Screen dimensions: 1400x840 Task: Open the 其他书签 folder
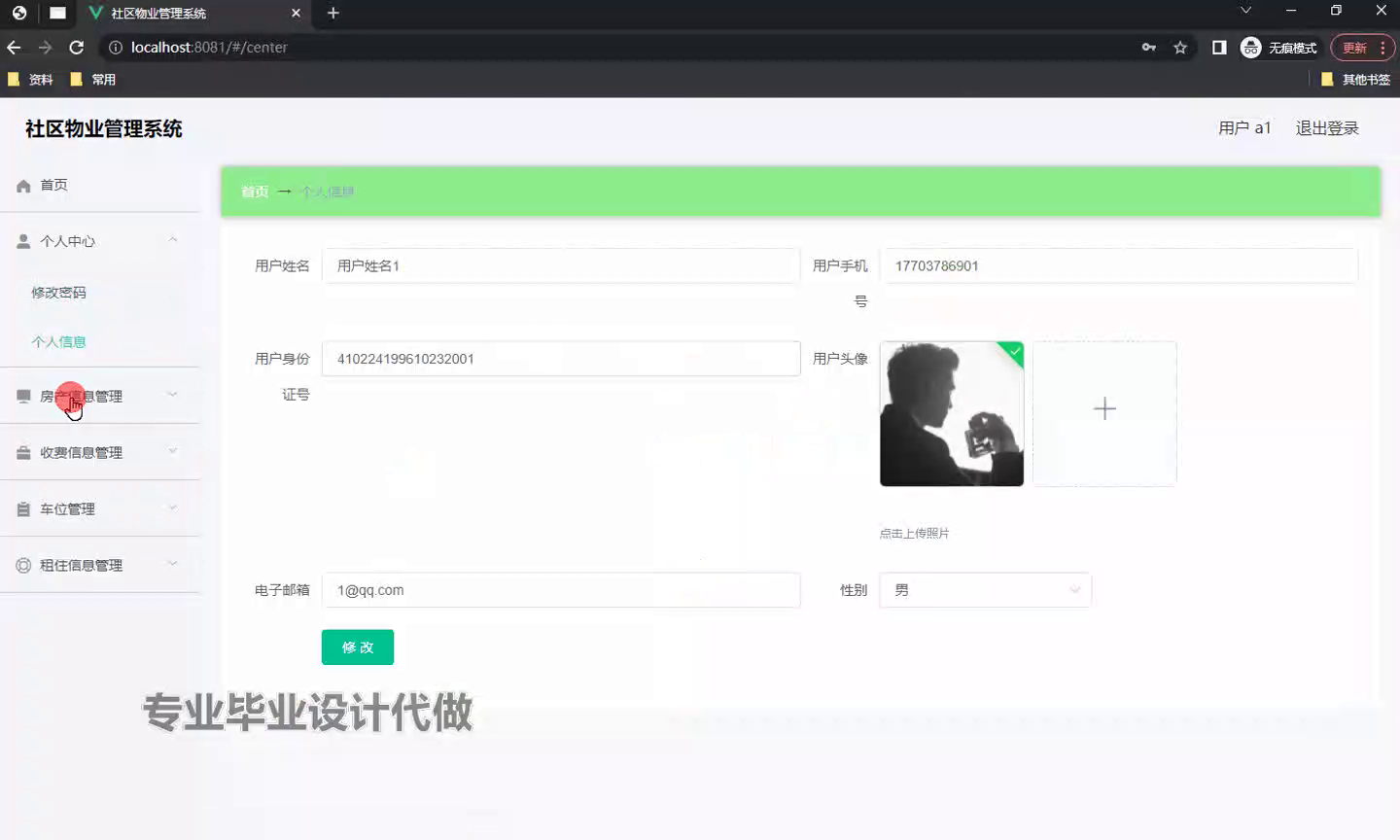1355,80
